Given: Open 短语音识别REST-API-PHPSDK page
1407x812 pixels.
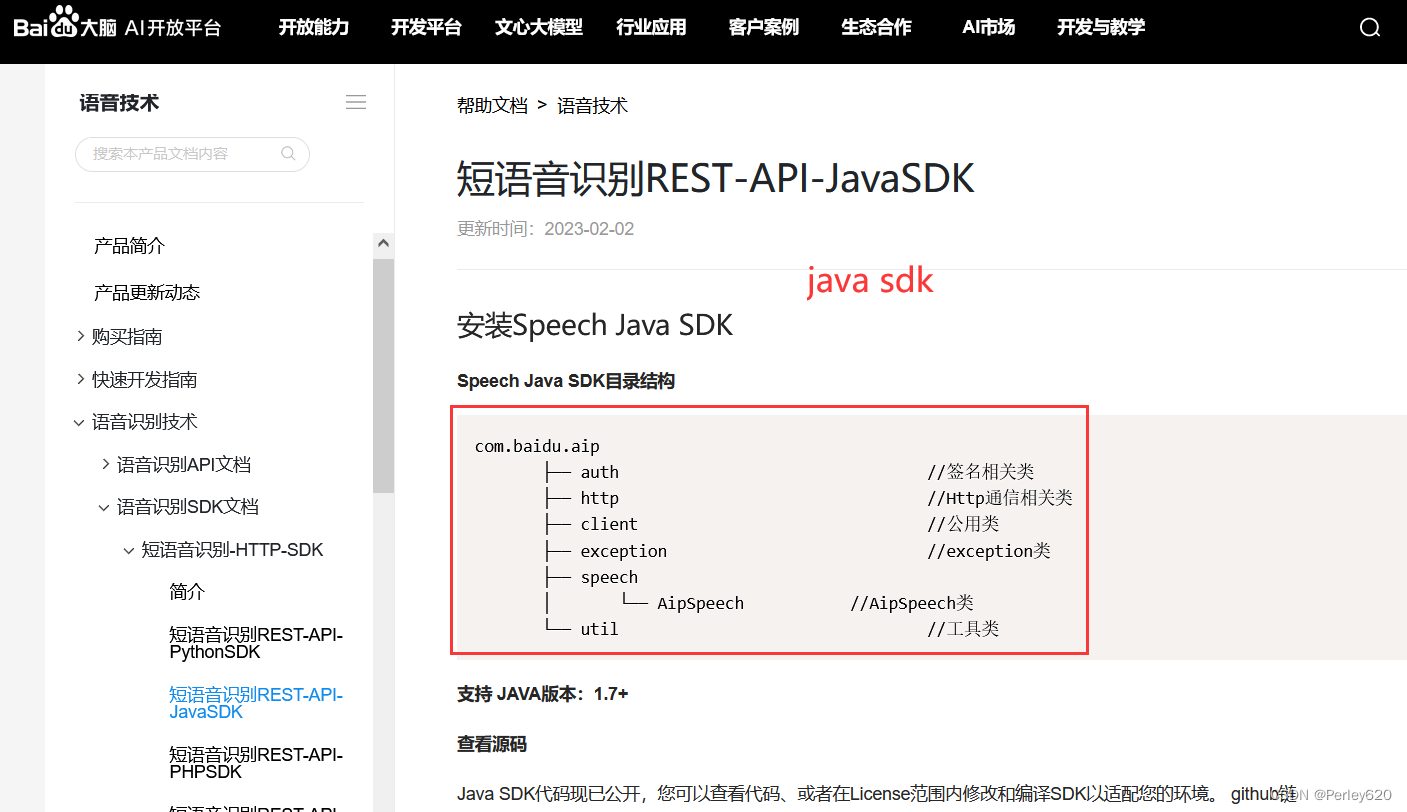Looking at the screenshot, I should 256,763.
